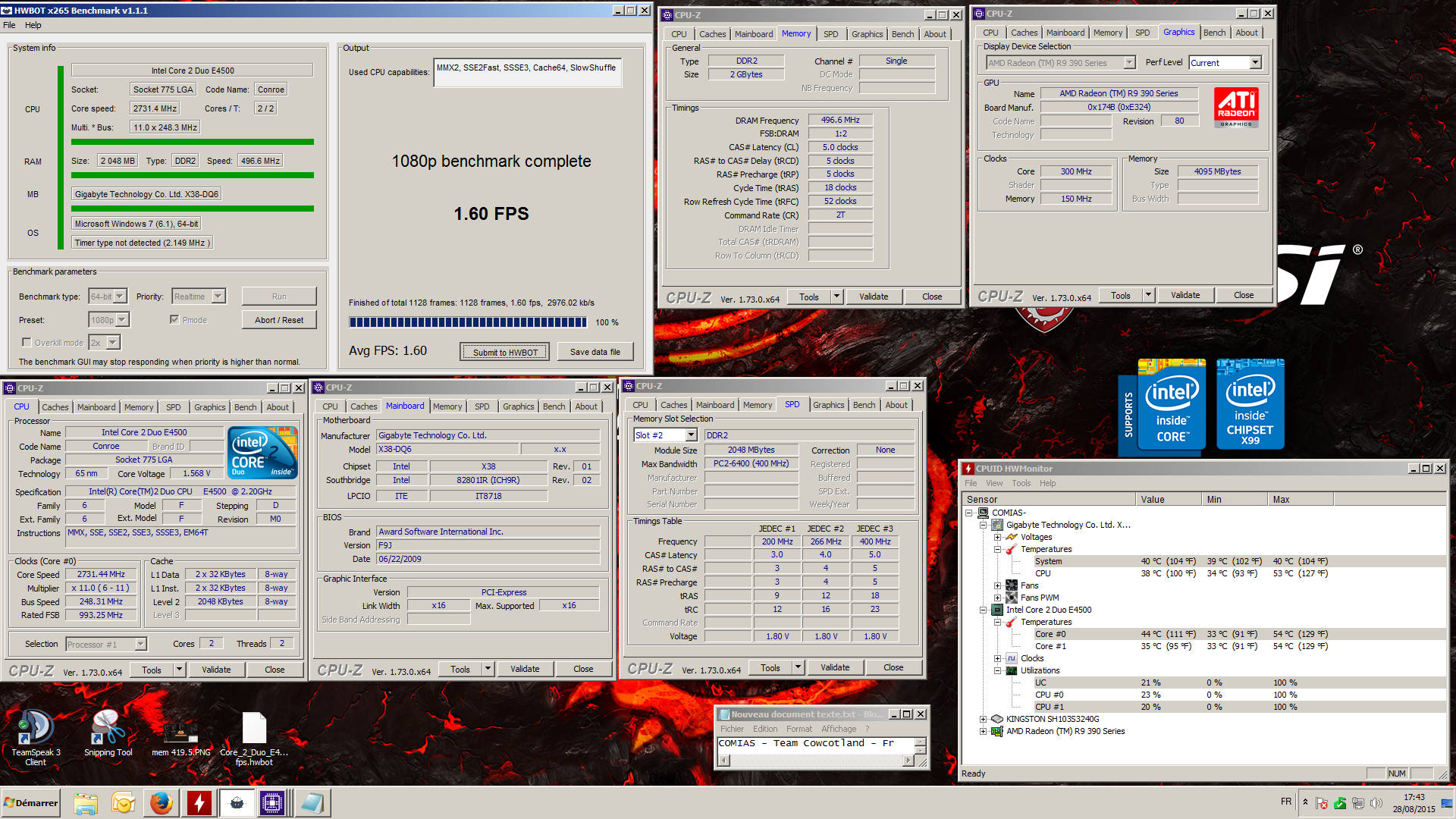The width and height of the screenshot is (1456, 819).
Task: Click the benchmark progress bar
Action: pos(468,322)
